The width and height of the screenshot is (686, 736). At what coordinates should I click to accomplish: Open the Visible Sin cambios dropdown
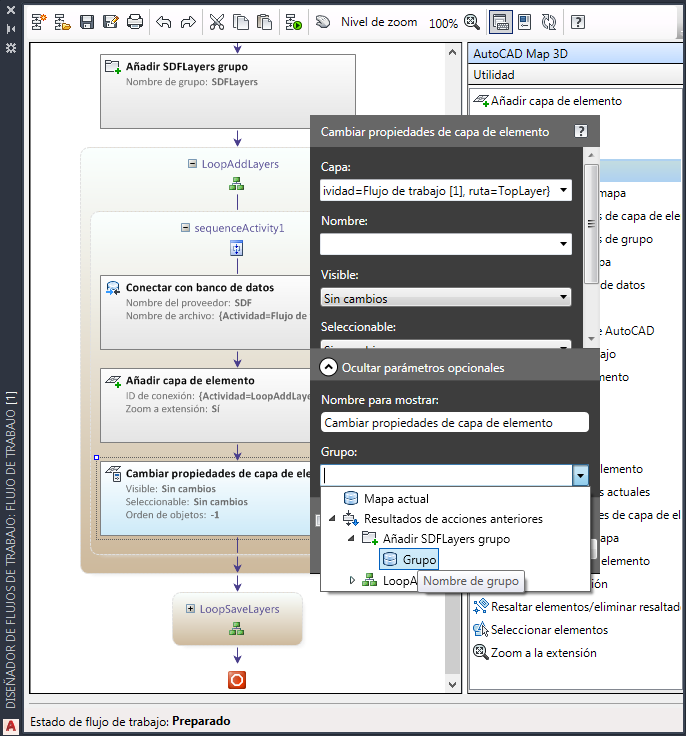(446, 298)
